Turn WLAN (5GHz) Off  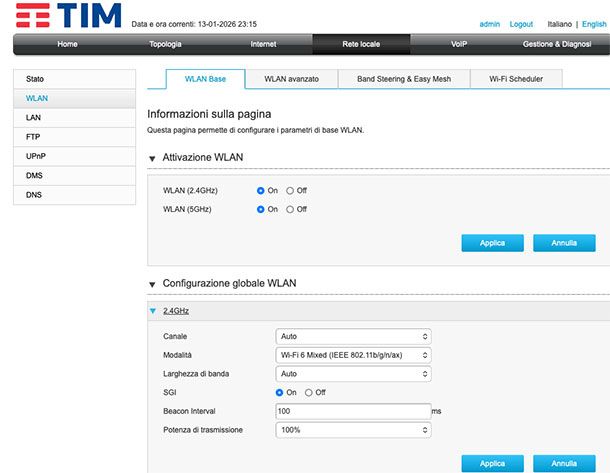290,209
